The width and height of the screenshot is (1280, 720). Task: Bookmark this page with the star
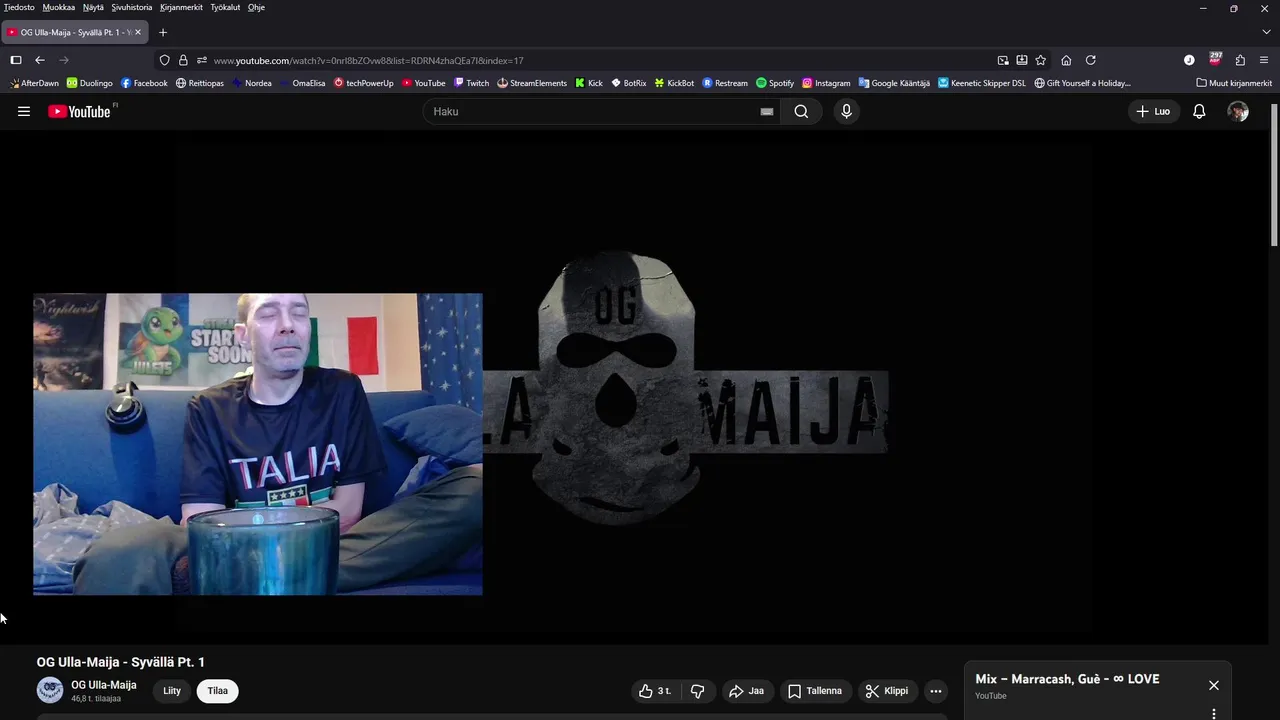(x=1040, y=60)
